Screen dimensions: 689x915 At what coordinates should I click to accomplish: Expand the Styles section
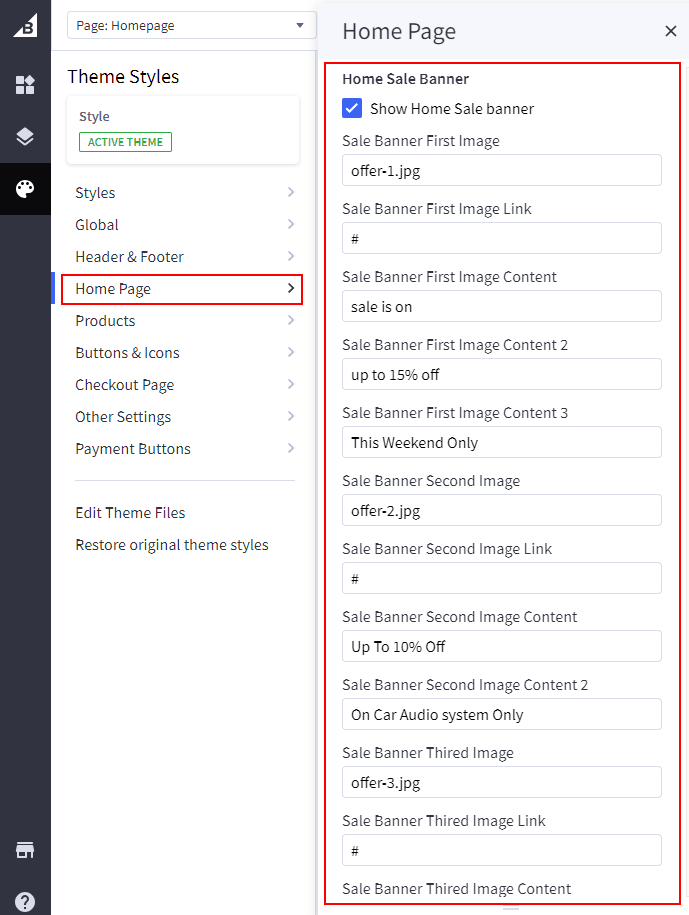(x=185, y=193)
